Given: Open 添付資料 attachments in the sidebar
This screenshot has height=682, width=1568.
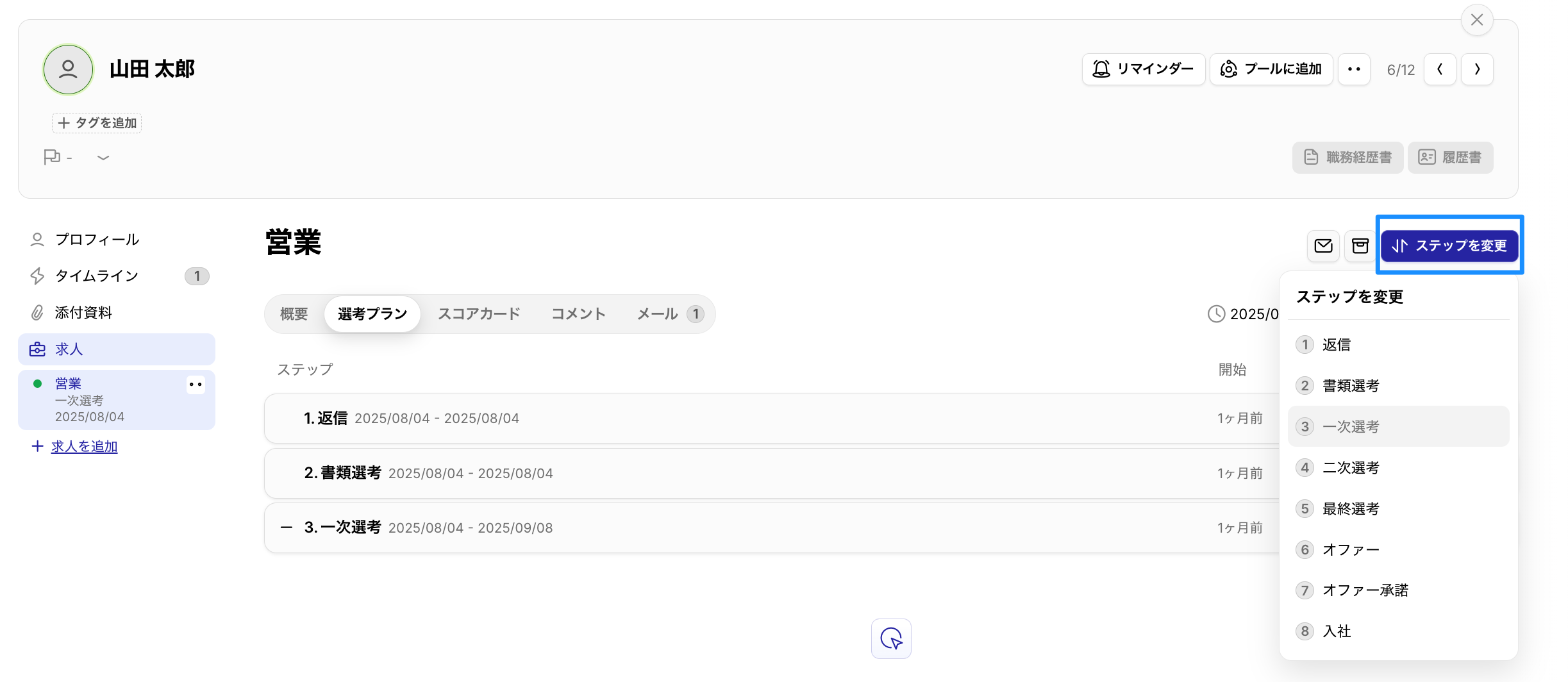Looking at the screenshot, I should point(84,312).
